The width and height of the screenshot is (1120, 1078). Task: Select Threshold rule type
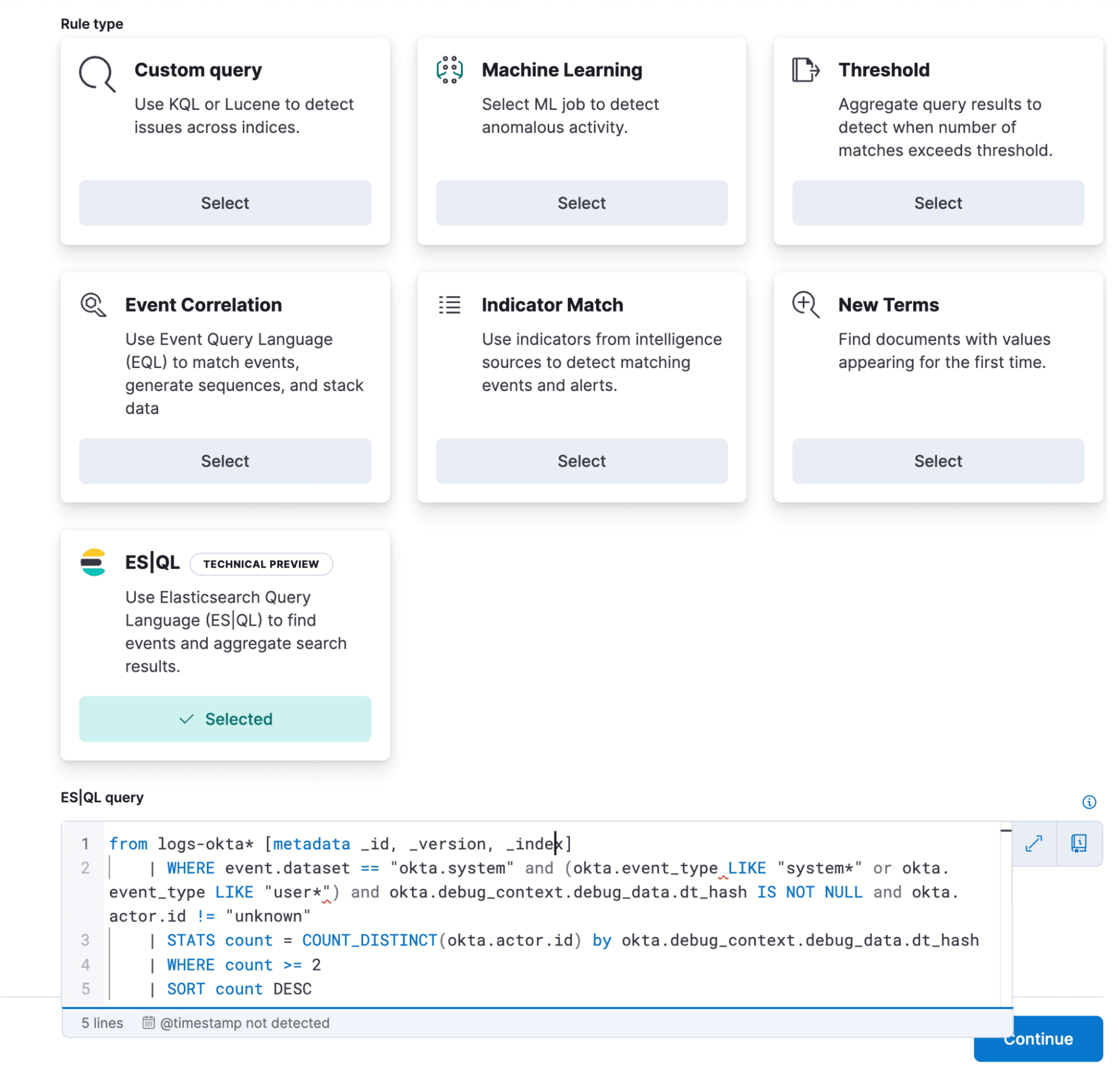[938, 202]
